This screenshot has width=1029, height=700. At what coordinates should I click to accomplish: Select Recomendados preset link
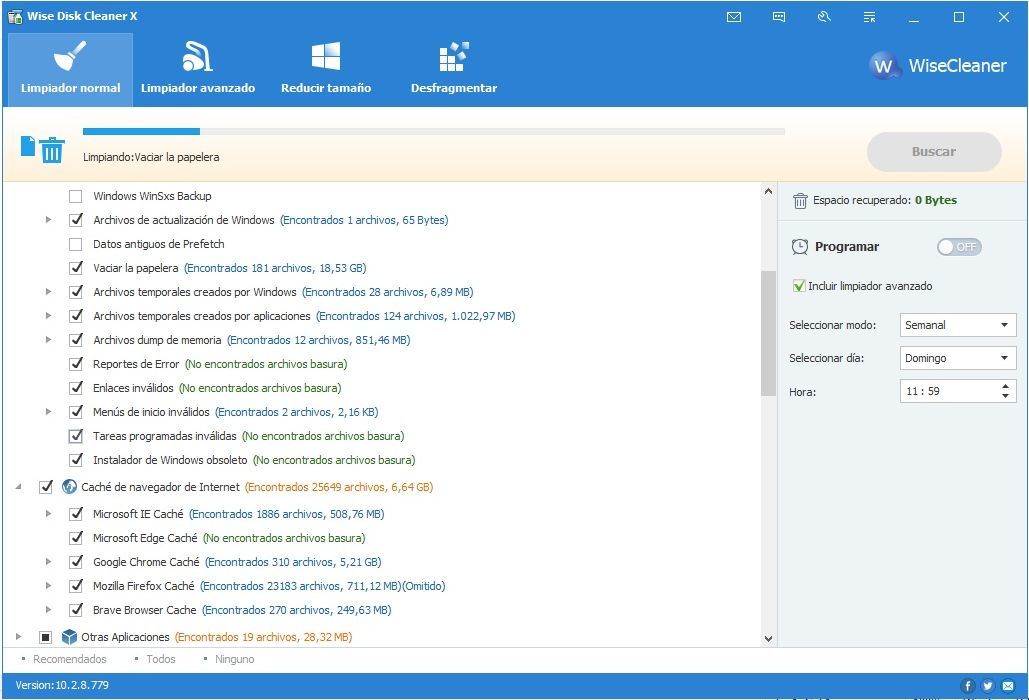coord(70,659)
